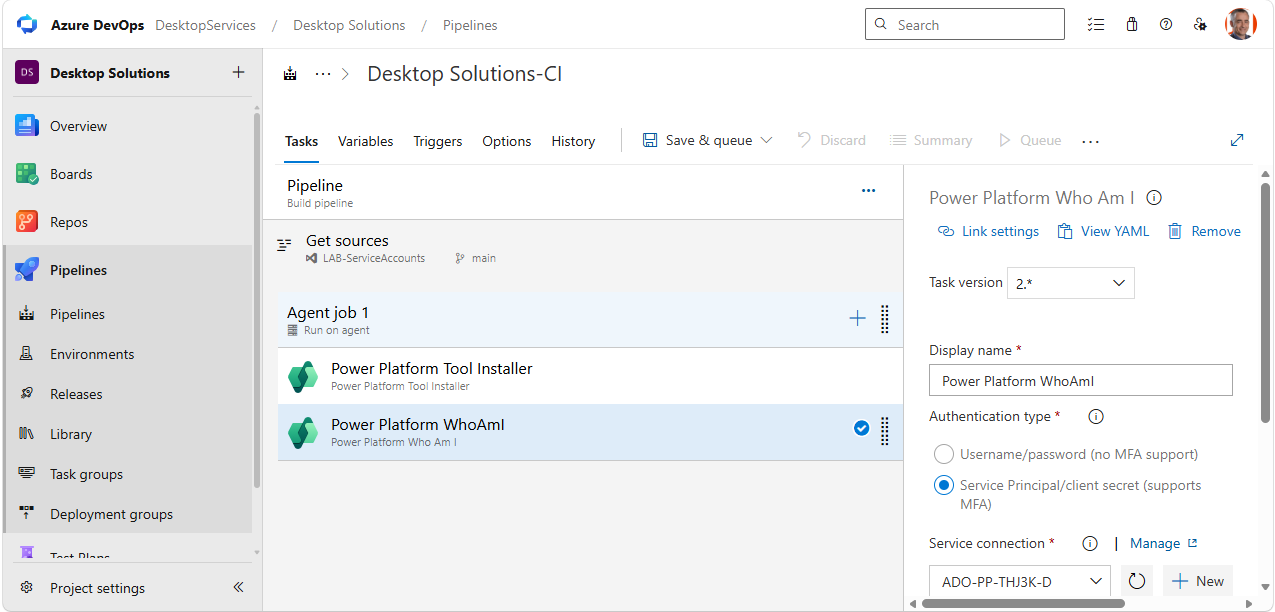Screen dimensions: 1275x612
Task: Collapse the sidebar with the double chevron
Action: (238, 588)
